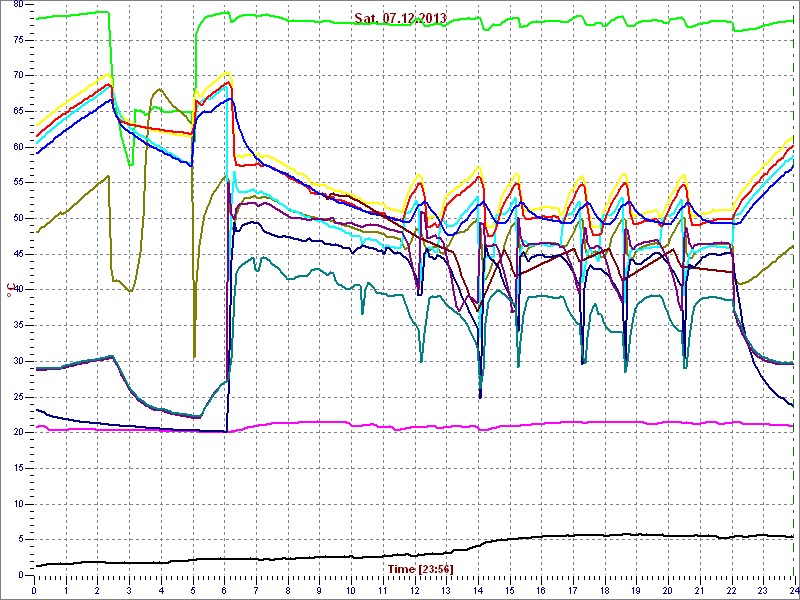Click hour 23 on the time axis

(x=763, y=590)
